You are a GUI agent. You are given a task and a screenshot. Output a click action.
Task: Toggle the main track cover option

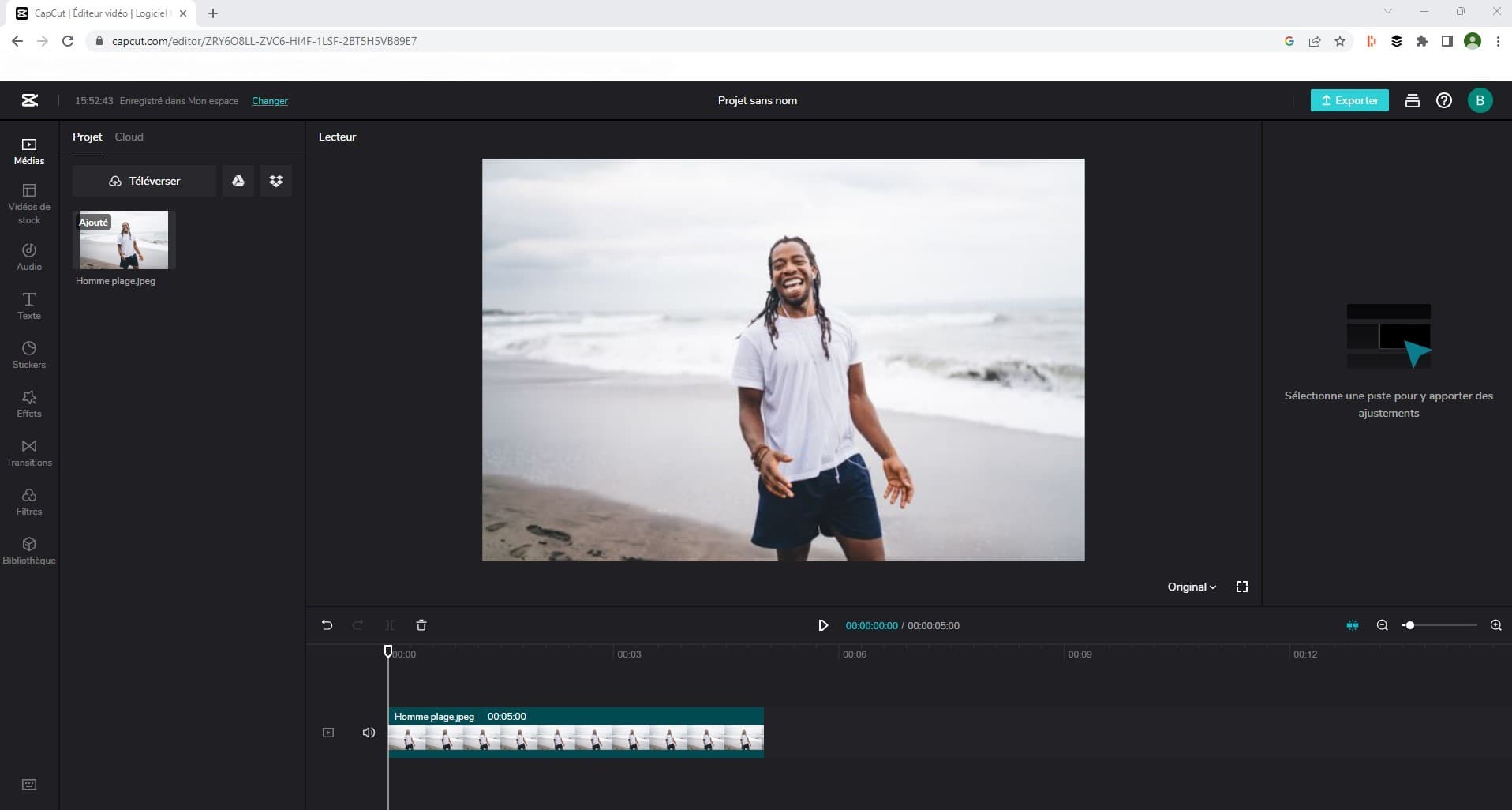tap(327, 732)
